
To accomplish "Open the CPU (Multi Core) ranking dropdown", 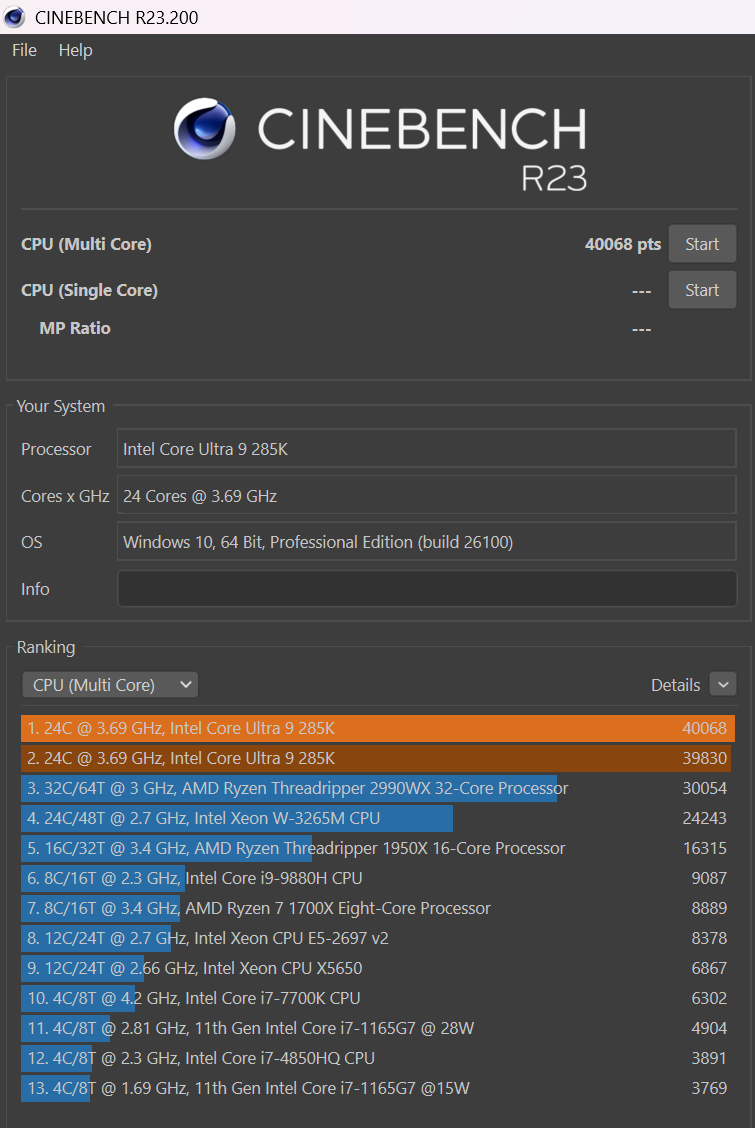I will point(110,685).
